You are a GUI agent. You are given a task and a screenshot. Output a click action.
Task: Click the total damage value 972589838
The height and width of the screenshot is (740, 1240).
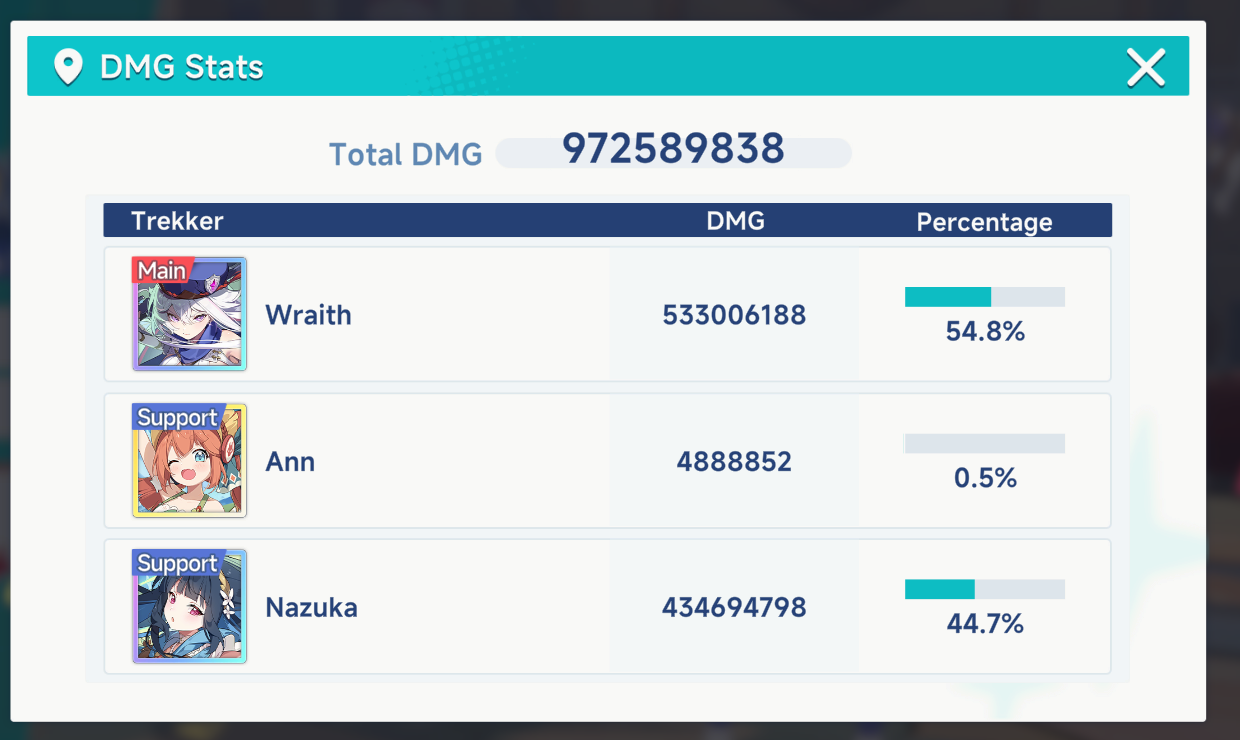coord(673,148)
